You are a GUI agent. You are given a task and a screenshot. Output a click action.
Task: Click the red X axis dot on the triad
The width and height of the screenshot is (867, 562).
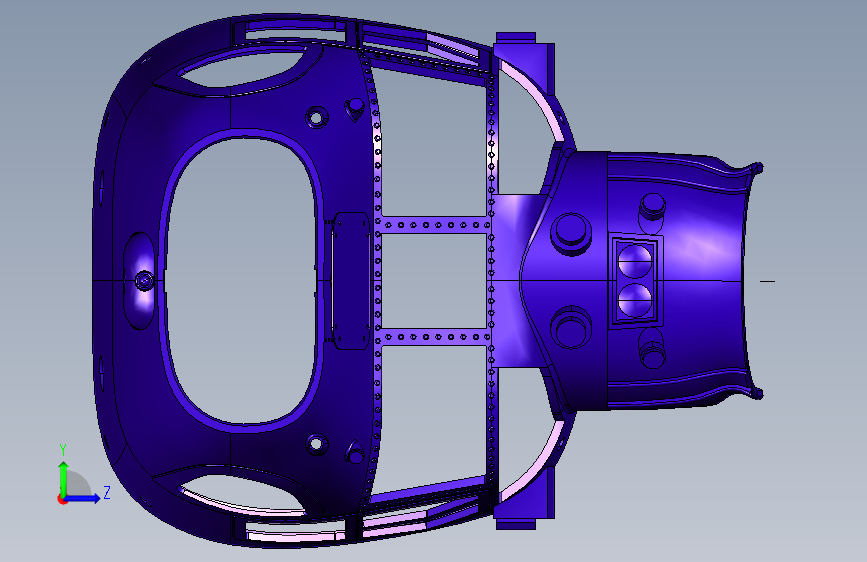tap(62, 499)
